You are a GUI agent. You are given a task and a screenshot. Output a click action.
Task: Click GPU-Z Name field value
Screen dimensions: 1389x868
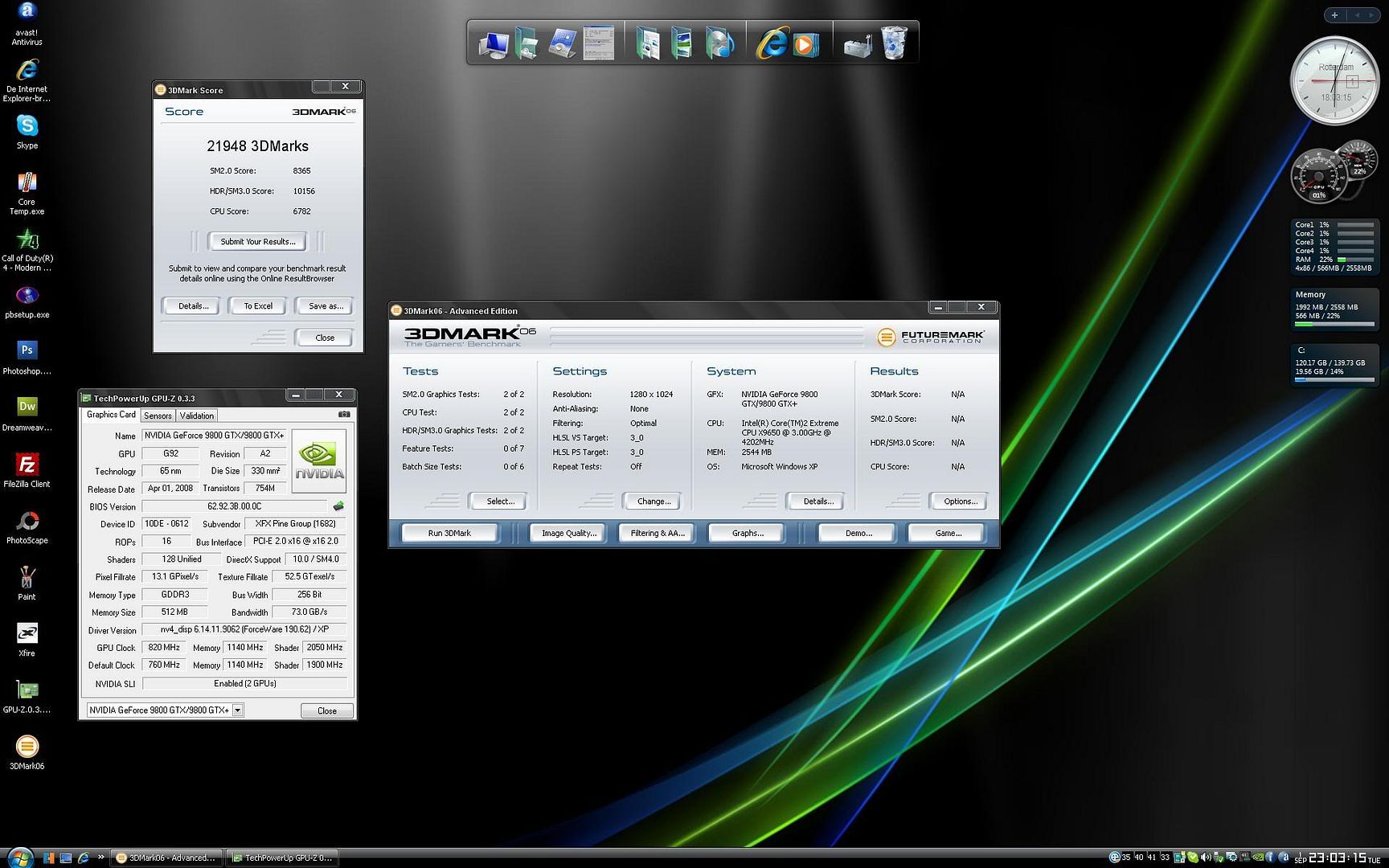[x=215, y=435]
